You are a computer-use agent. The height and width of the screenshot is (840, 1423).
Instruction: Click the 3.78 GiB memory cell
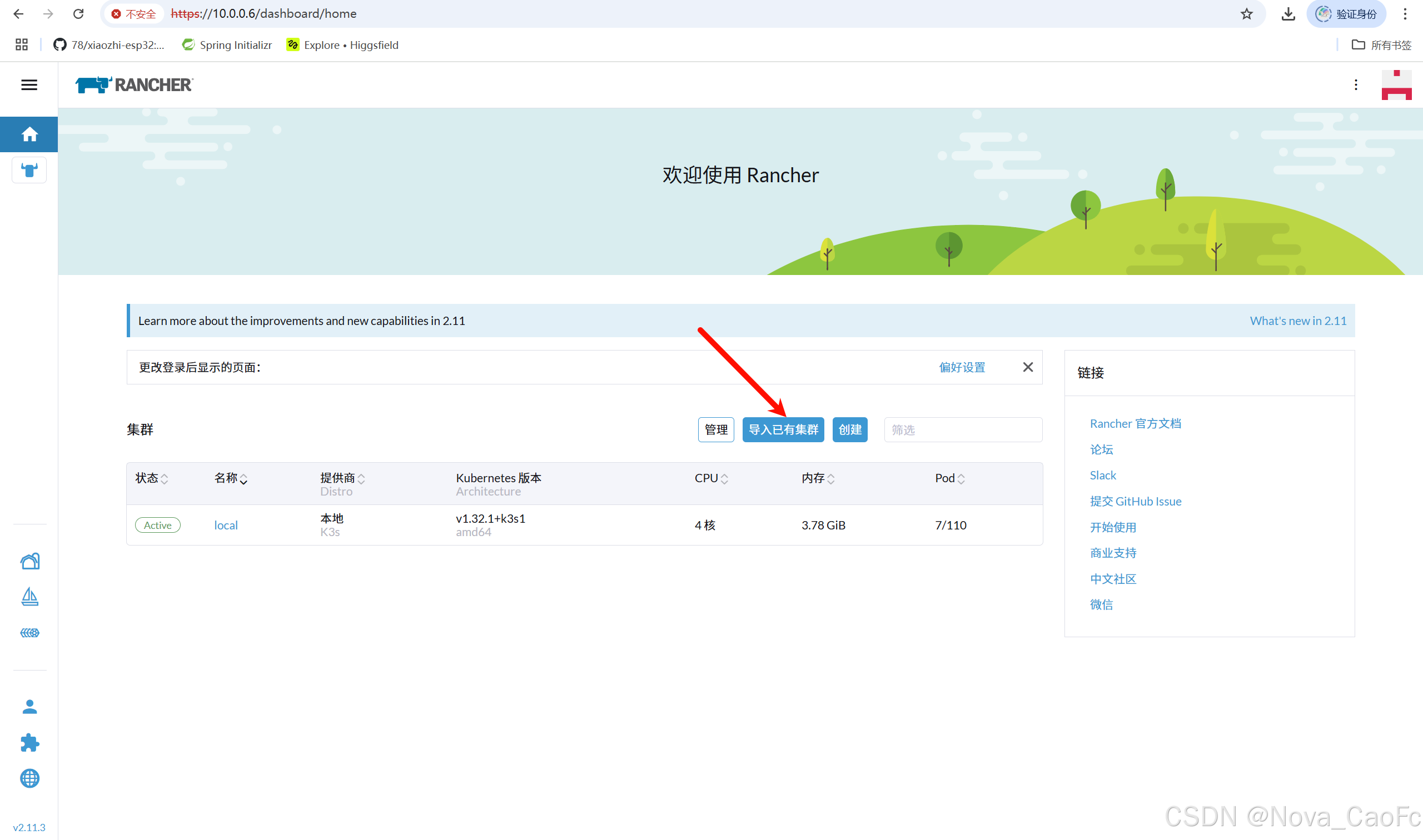(823, 526)
